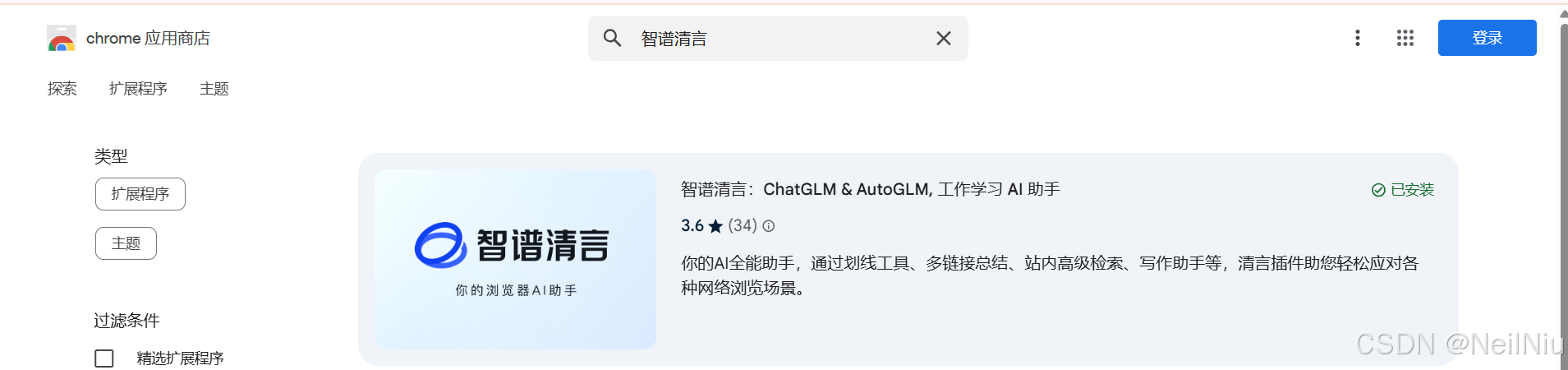Screen dimensions: 1568x370
Task: Click the green 已安装 checkmark icon
Action: (1378, 190)
